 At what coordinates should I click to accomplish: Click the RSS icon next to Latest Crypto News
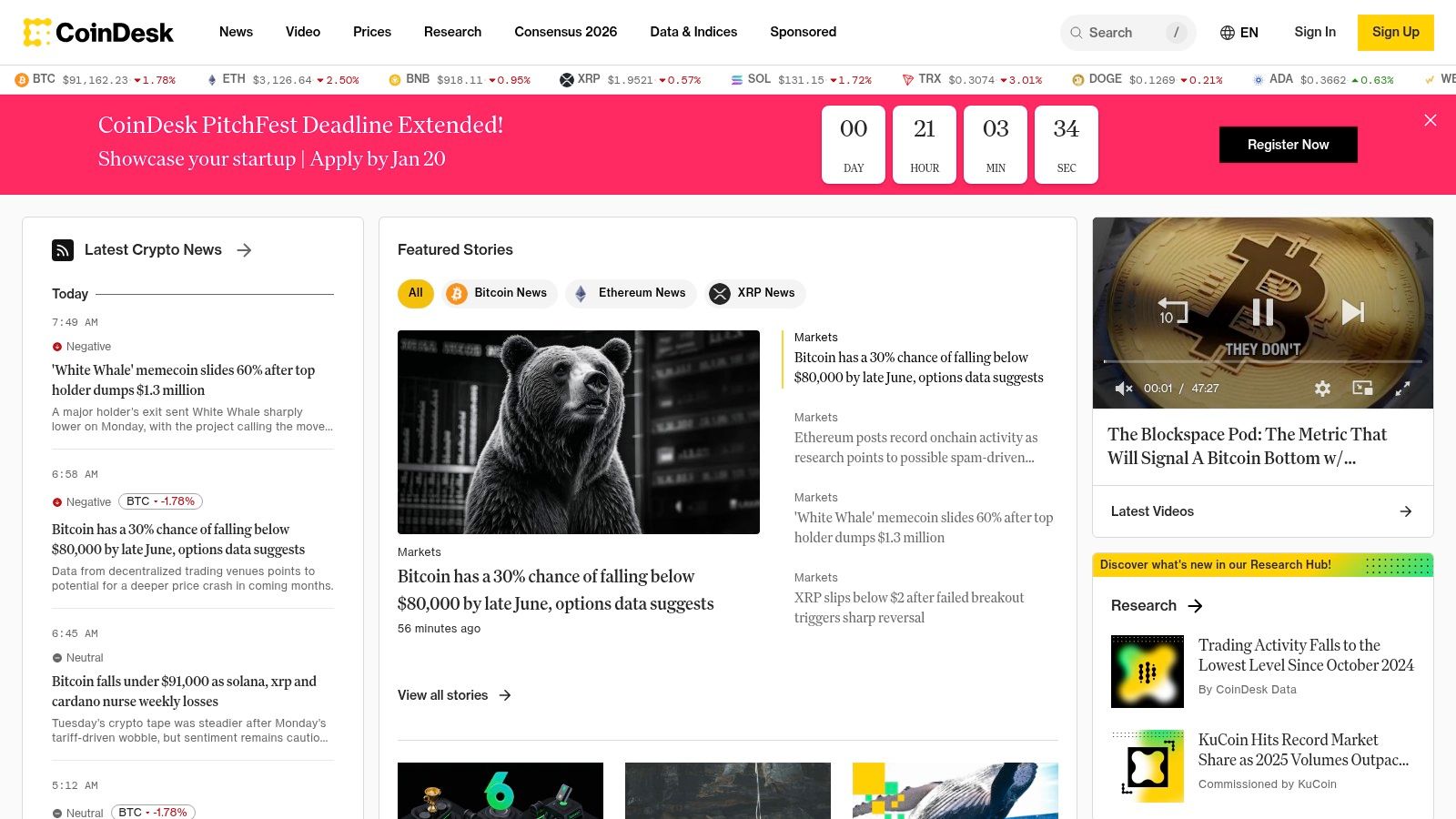click(x=62, y=249)
